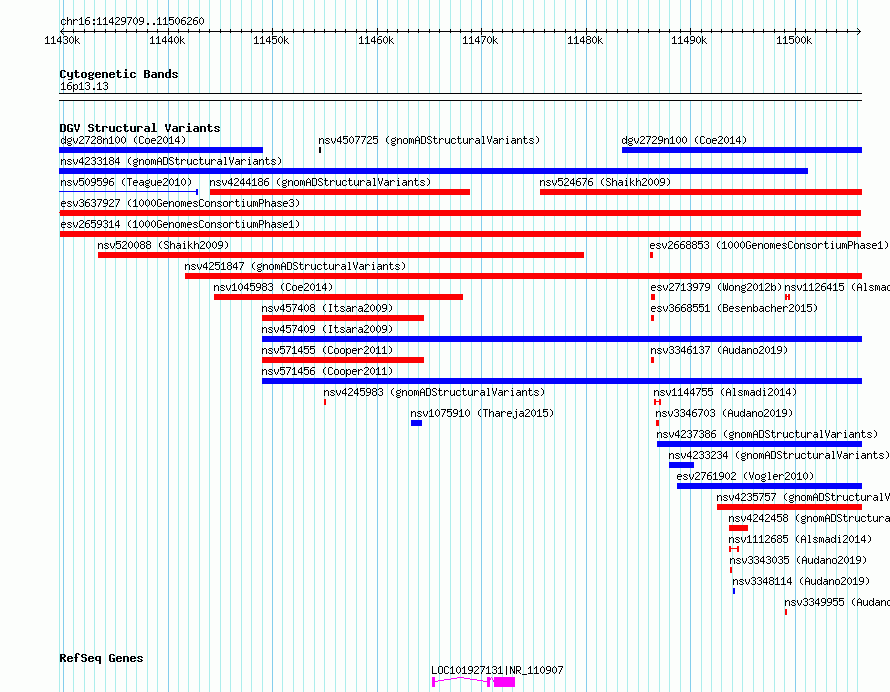Open nsv4245983 (gnomADStructuralVariants) label
Viewport: 890px width, 692px height.
(x=434, y=392)
